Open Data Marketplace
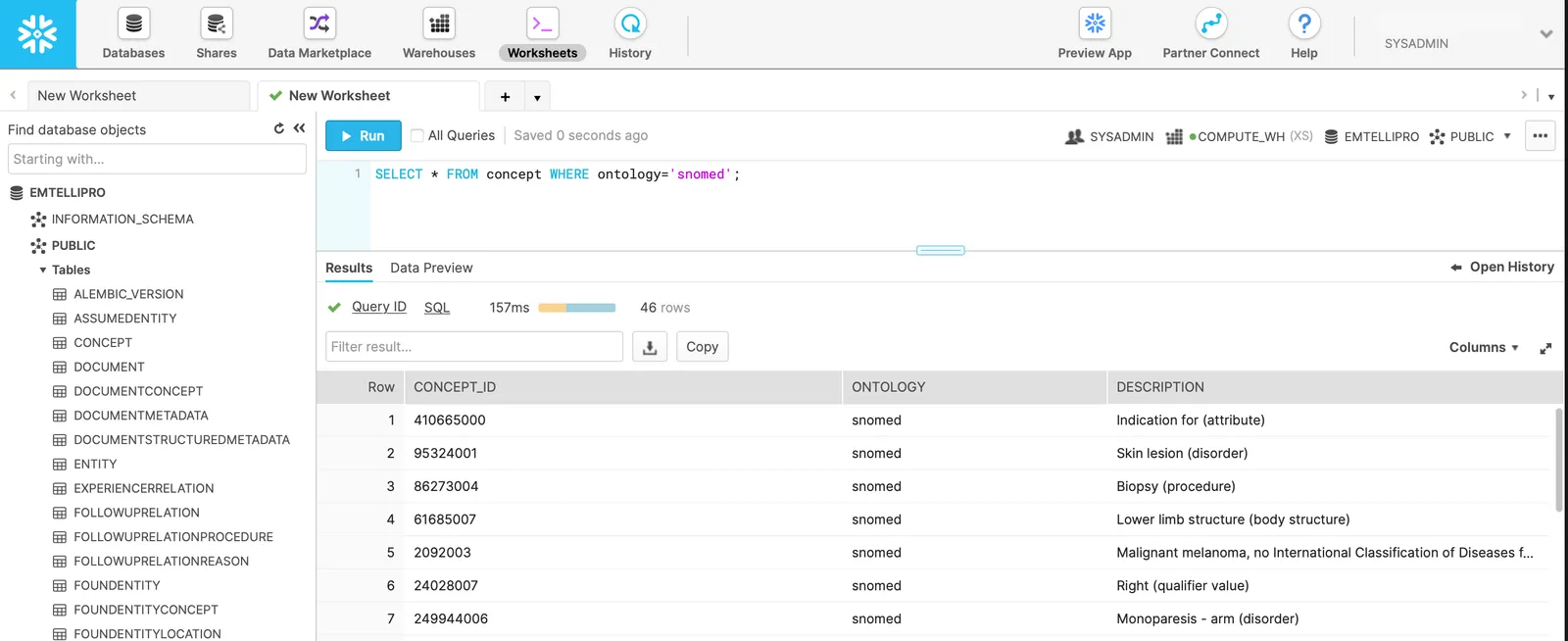The width and height of the screenshot is (1568, 641). [x=319, y=34]
